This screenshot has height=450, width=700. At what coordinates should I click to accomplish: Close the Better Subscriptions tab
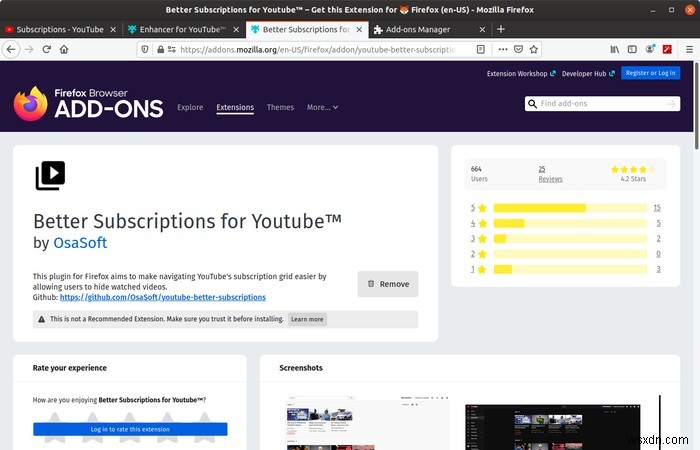pyautogui.click(x=359, y=29)
